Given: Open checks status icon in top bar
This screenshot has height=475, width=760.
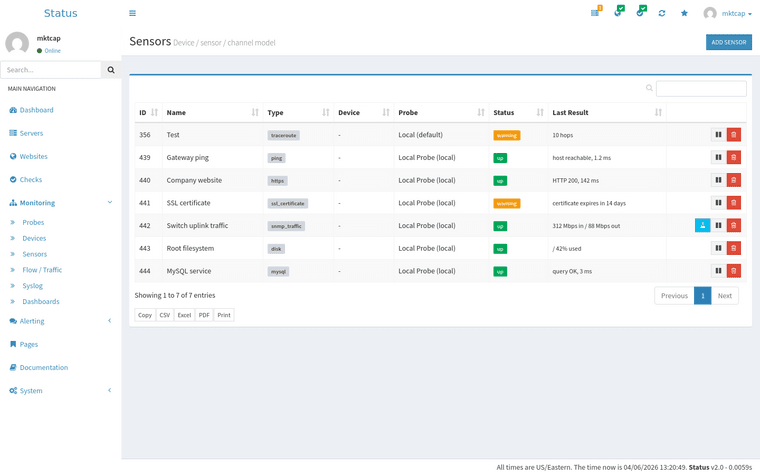Looking at the screenshot, I should pos(641,12).
